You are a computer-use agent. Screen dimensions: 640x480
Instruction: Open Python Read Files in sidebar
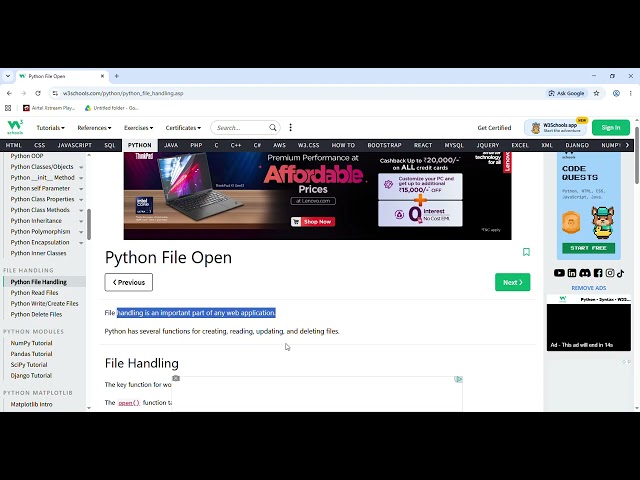coord(34,293)
